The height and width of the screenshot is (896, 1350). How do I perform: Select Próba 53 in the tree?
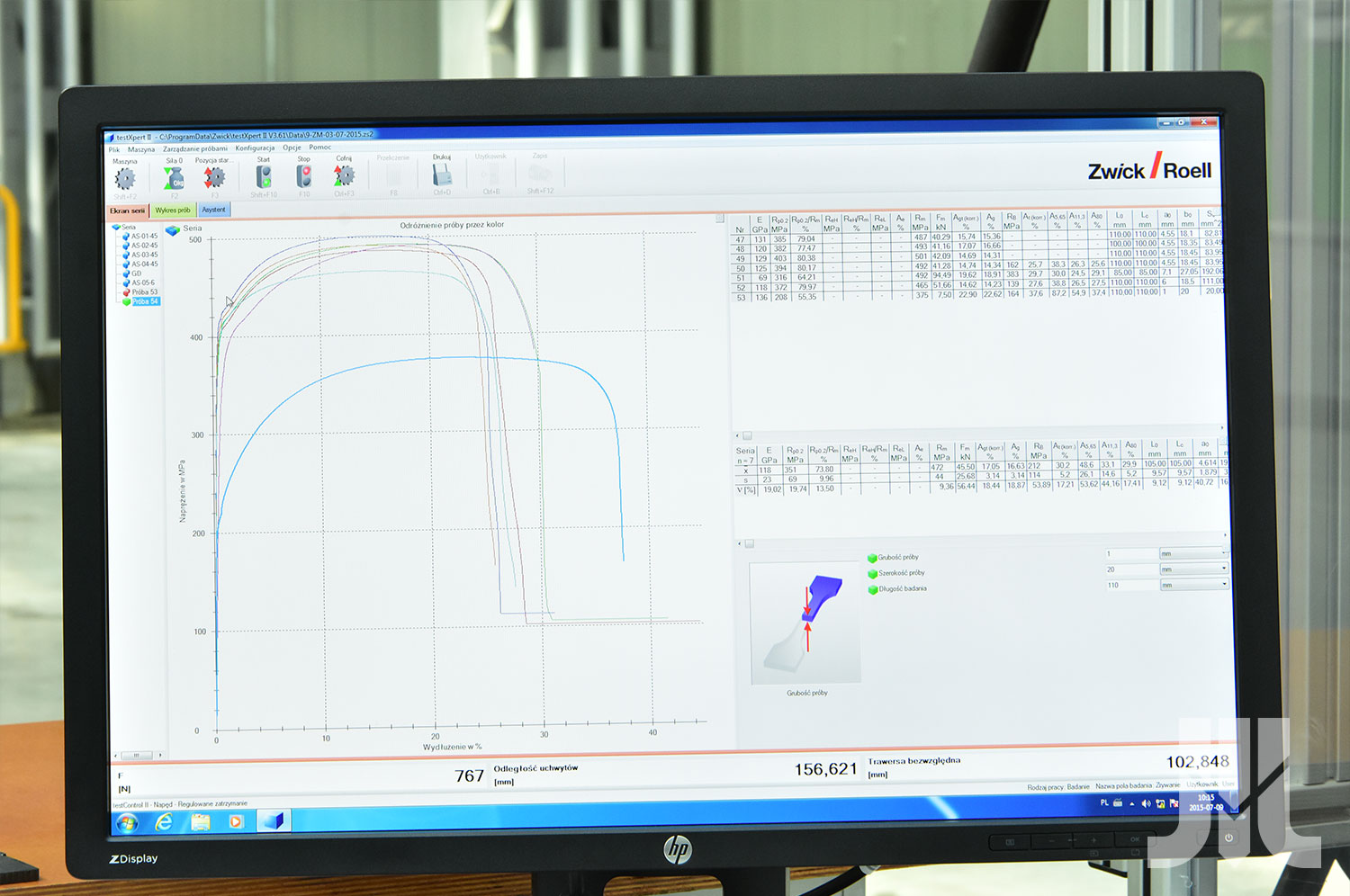click(145, 292)
